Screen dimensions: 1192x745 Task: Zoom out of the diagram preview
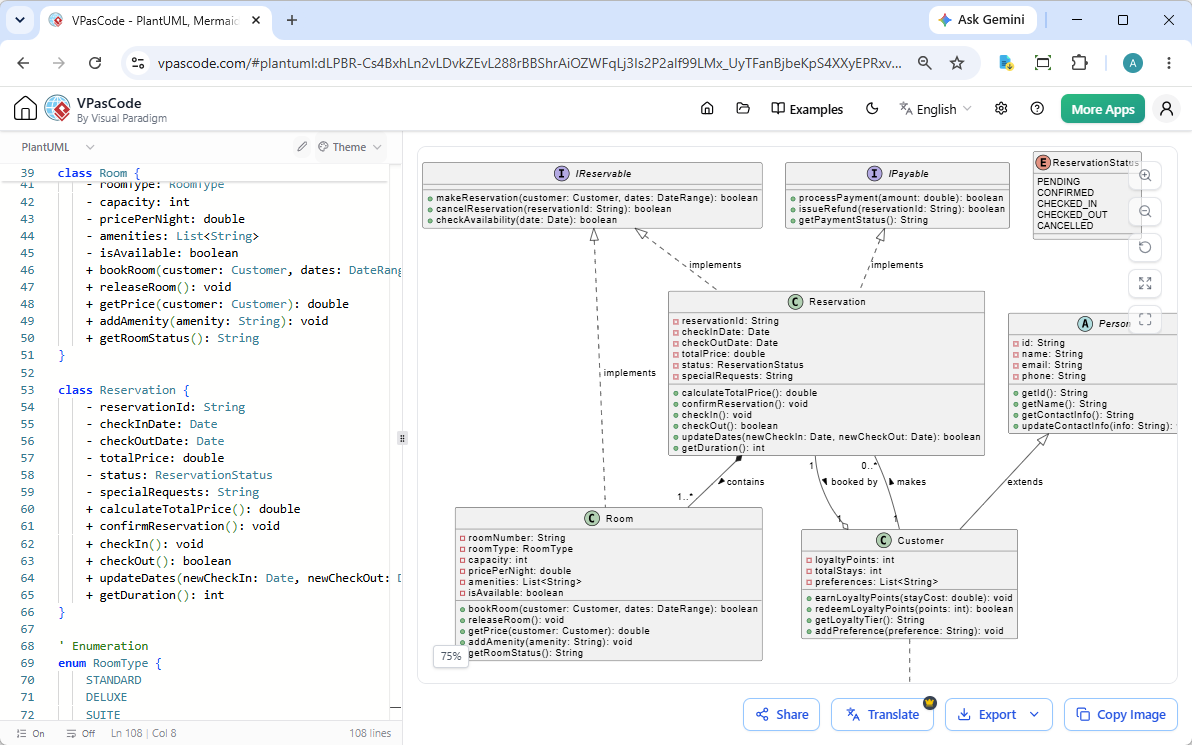click(x=1145, y=212)
